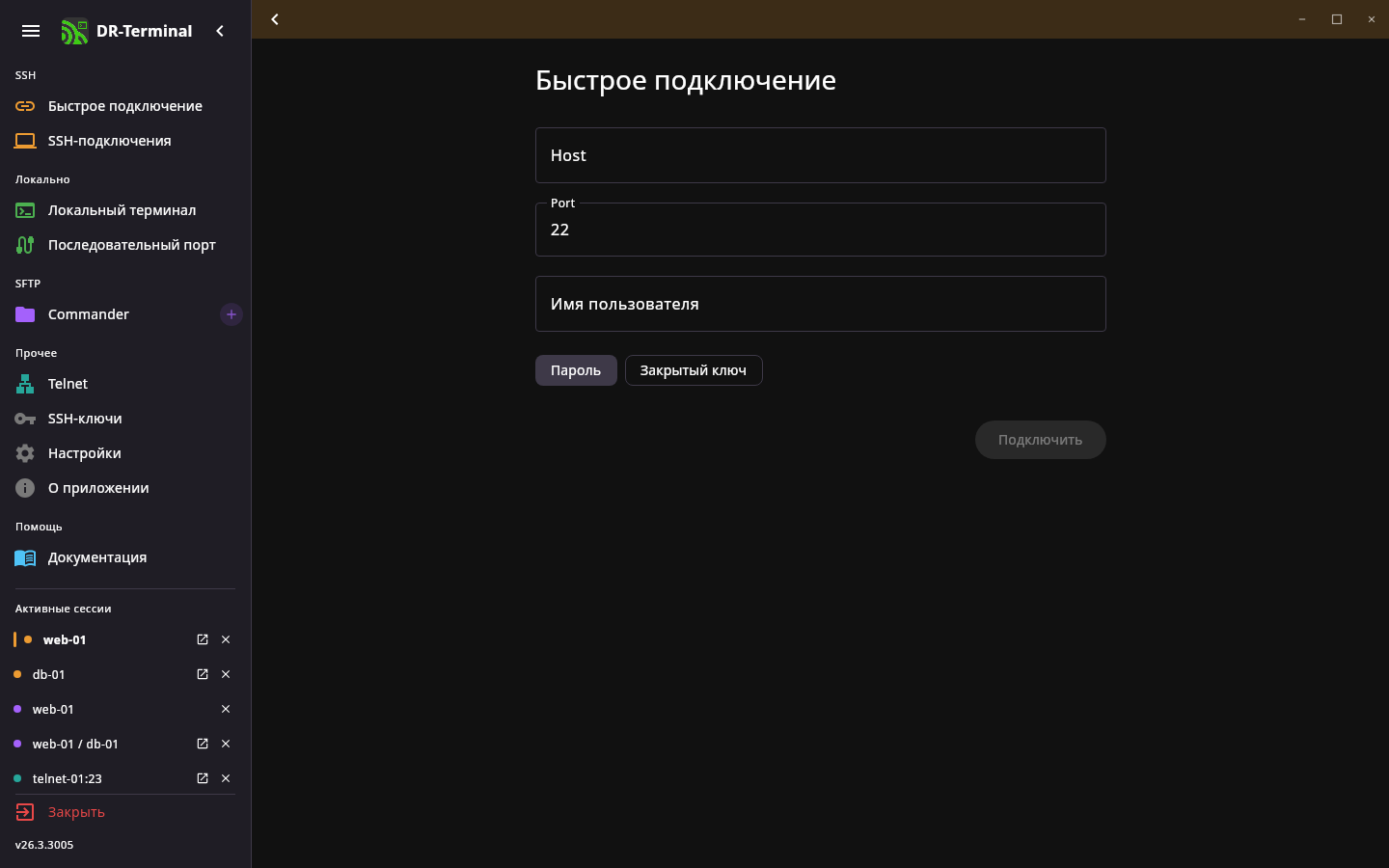Open Настройки settings page
1389x868 pixels.
[x=125, y=453]
